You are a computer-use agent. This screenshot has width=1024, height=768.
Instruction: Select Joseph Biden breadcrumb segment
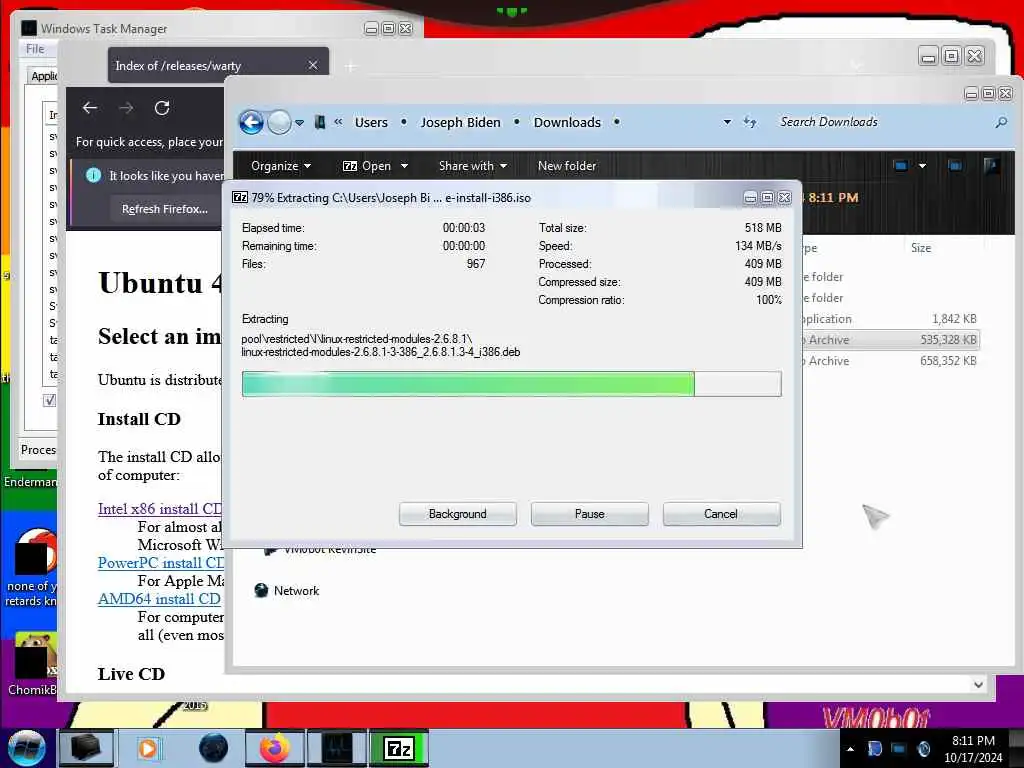click(460, 122)
